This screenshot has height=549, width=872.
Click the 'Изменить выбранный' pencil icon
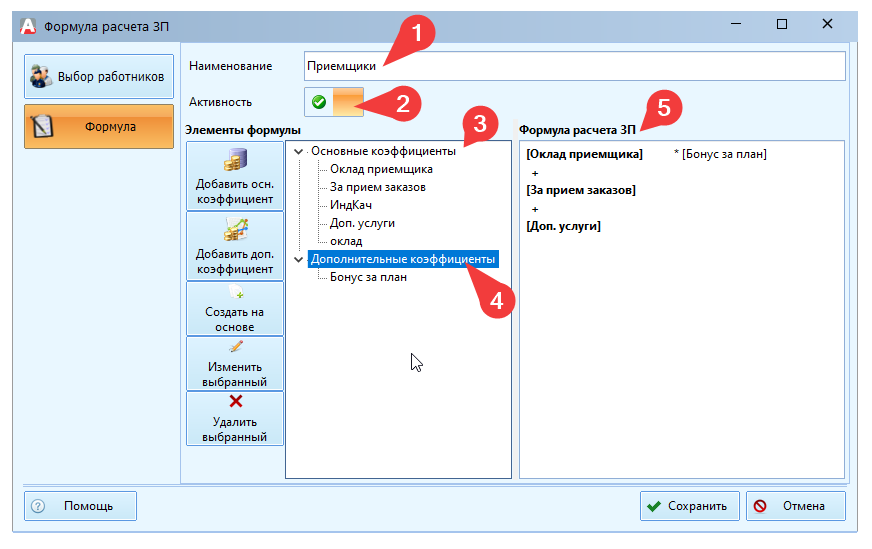coord(235,348)
